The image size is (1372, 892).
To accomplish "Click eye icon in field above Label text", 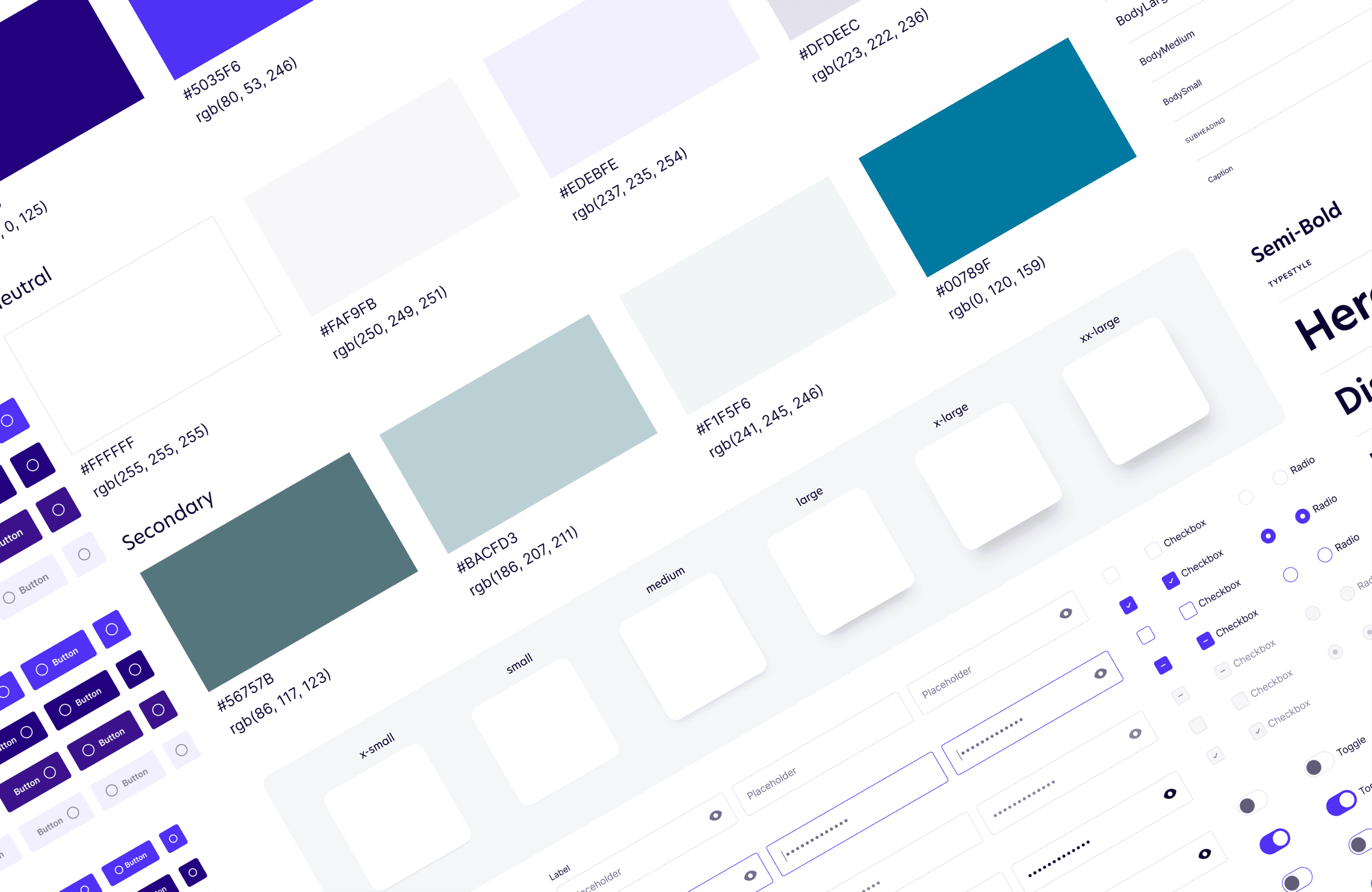I will tap(715, 816).
